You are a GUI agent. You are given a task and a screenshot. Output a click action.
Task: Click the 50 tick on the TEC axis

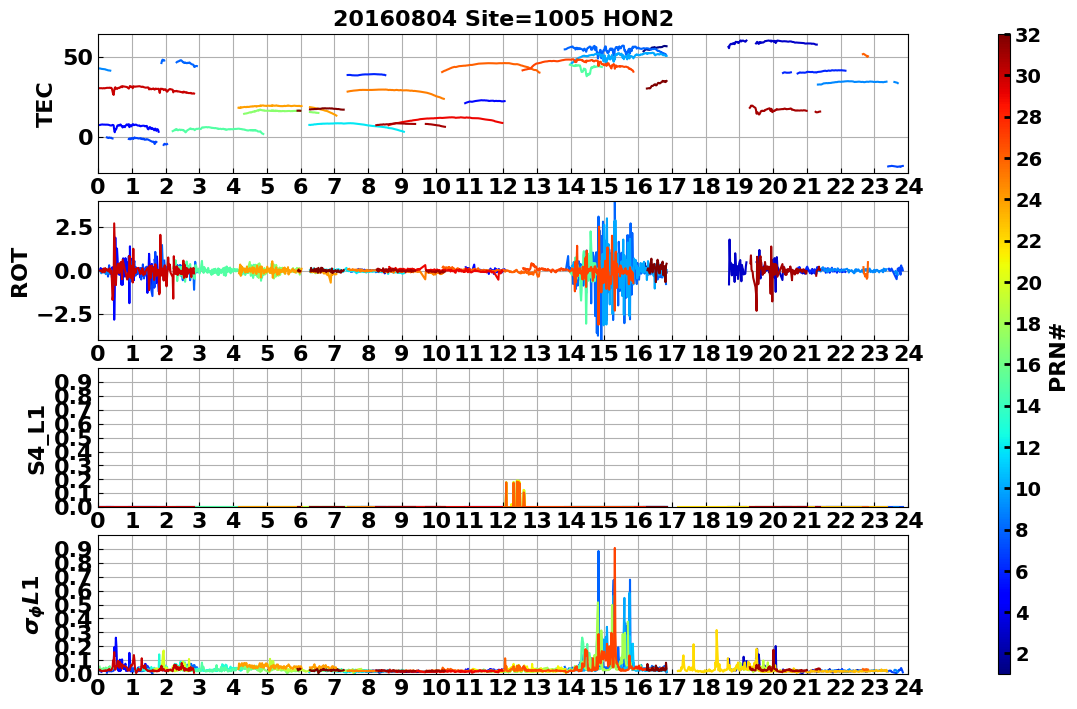(77, 57)
